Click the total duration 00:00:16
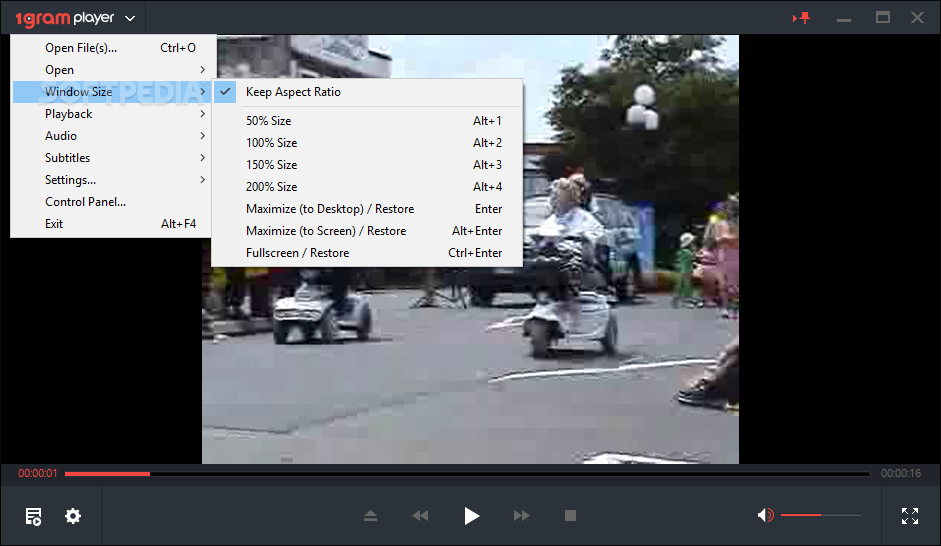The width and height of the screenshot is (941, 546). [901, 473]
